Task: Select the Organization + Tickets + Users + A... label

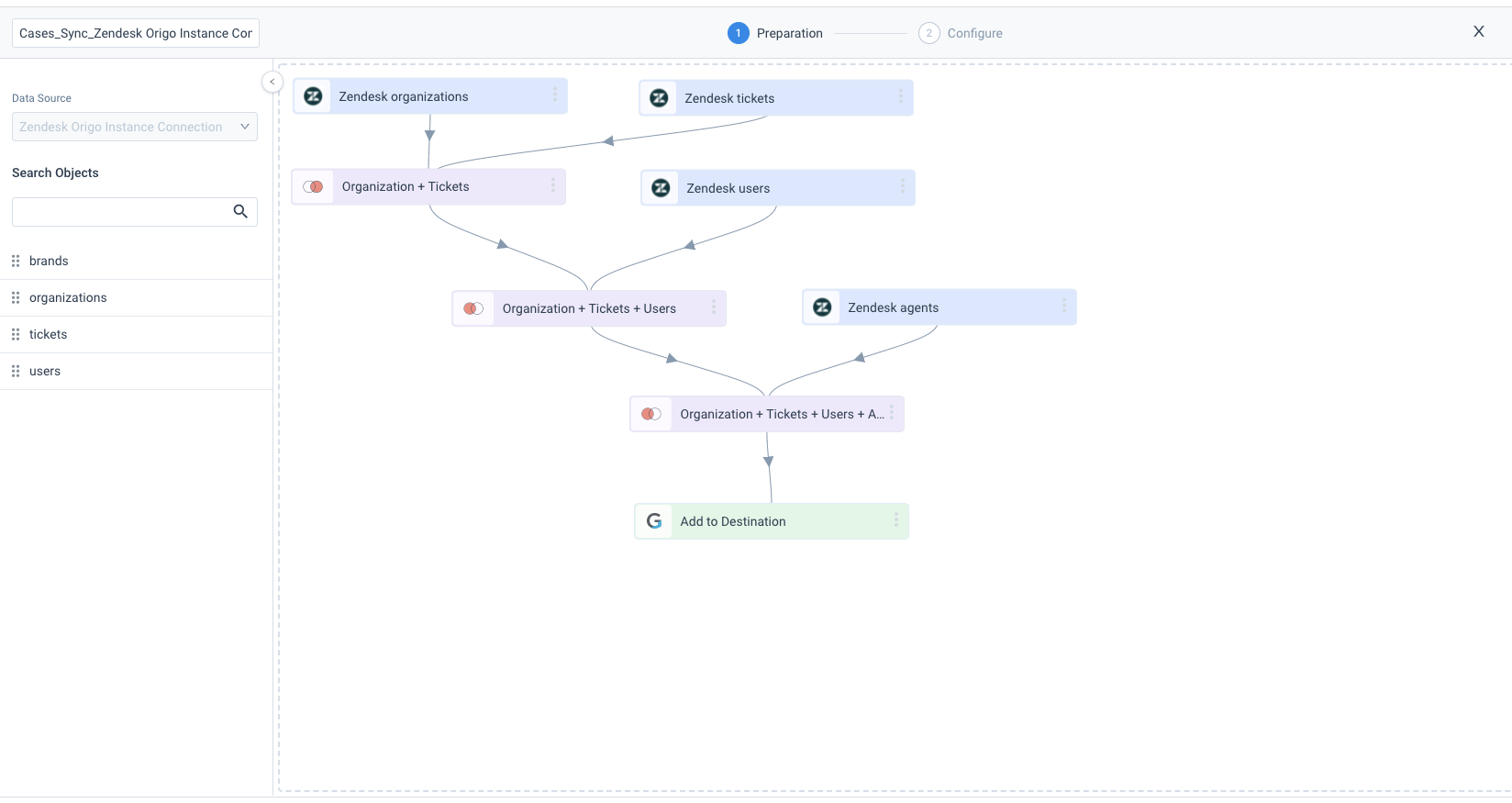Action: [783, 414]
